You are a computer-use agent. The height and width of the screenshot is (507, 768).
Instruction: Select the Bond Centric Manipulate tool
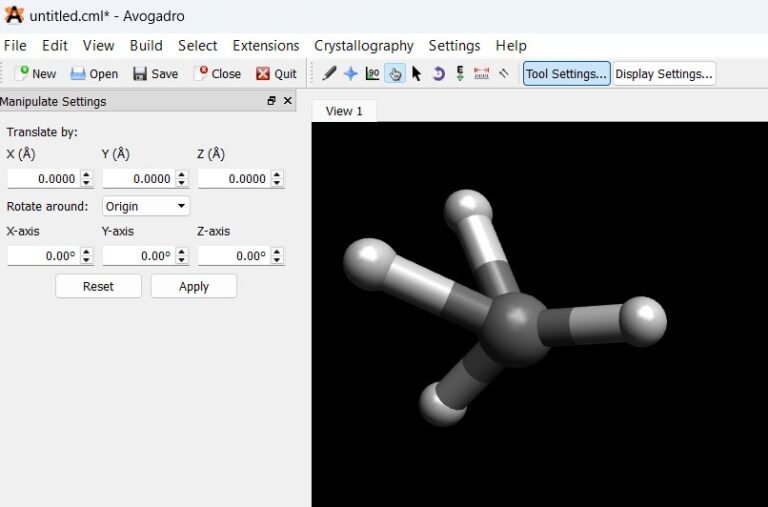coord(373,73)
